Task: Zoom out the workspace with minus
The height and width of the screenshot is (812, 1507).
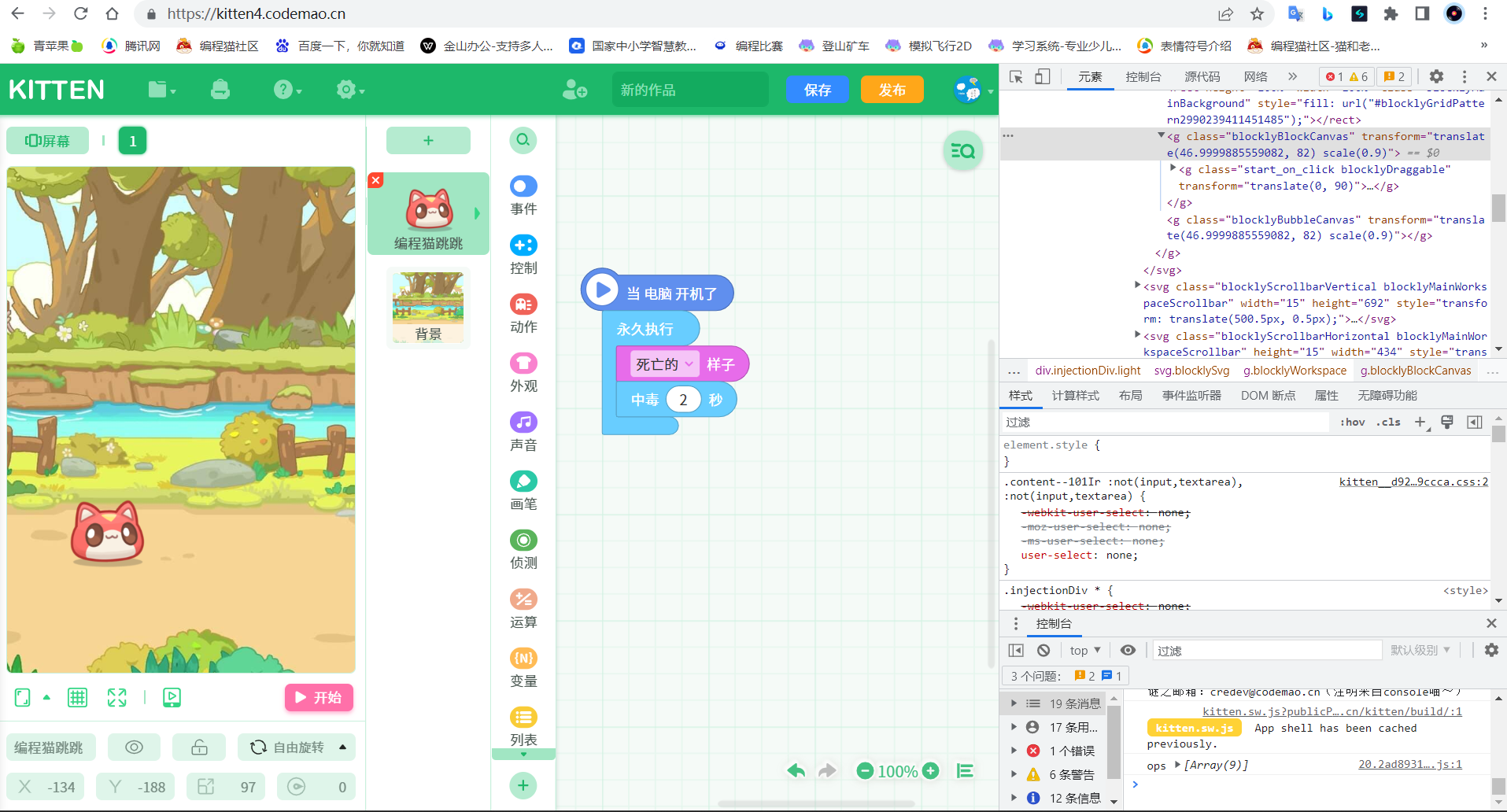Action: (865, 771)
